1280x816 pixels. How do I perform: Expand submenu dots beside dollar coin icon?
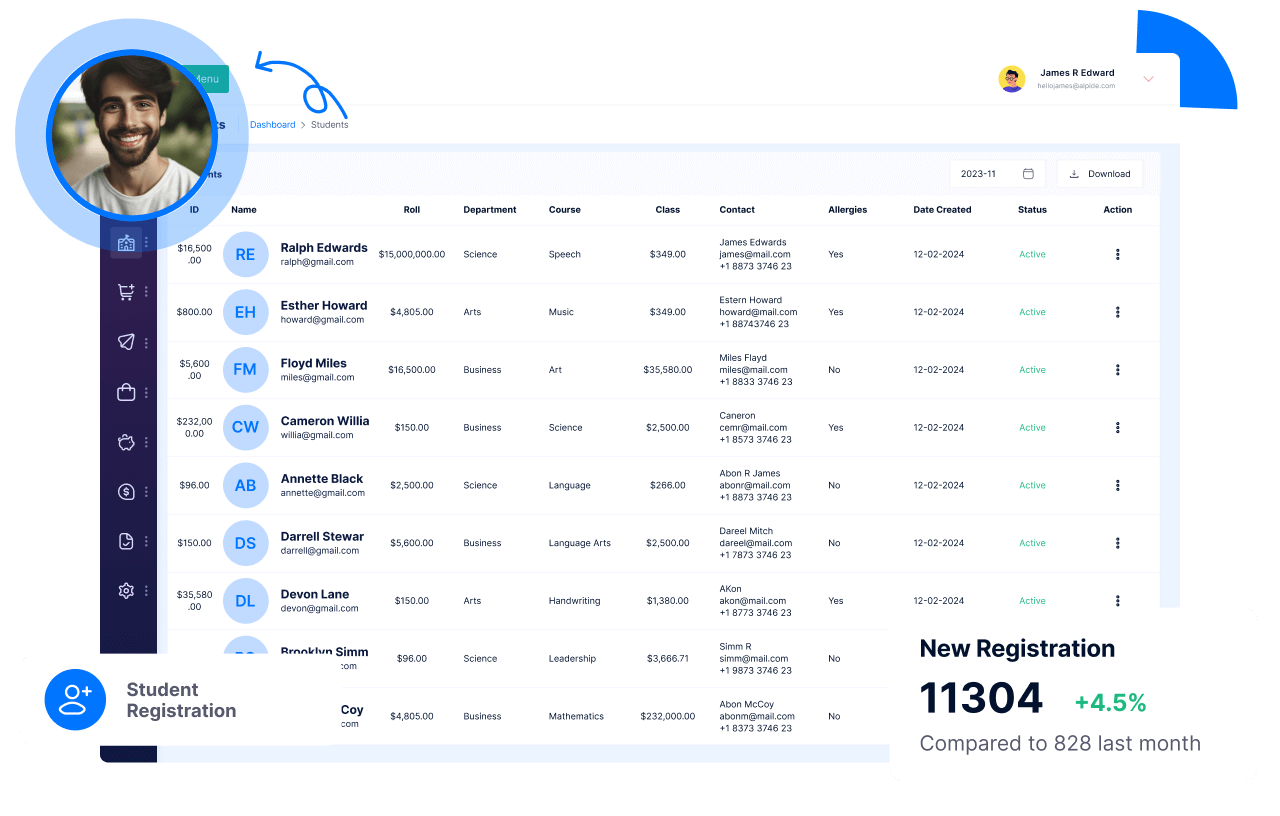point(146,491)
